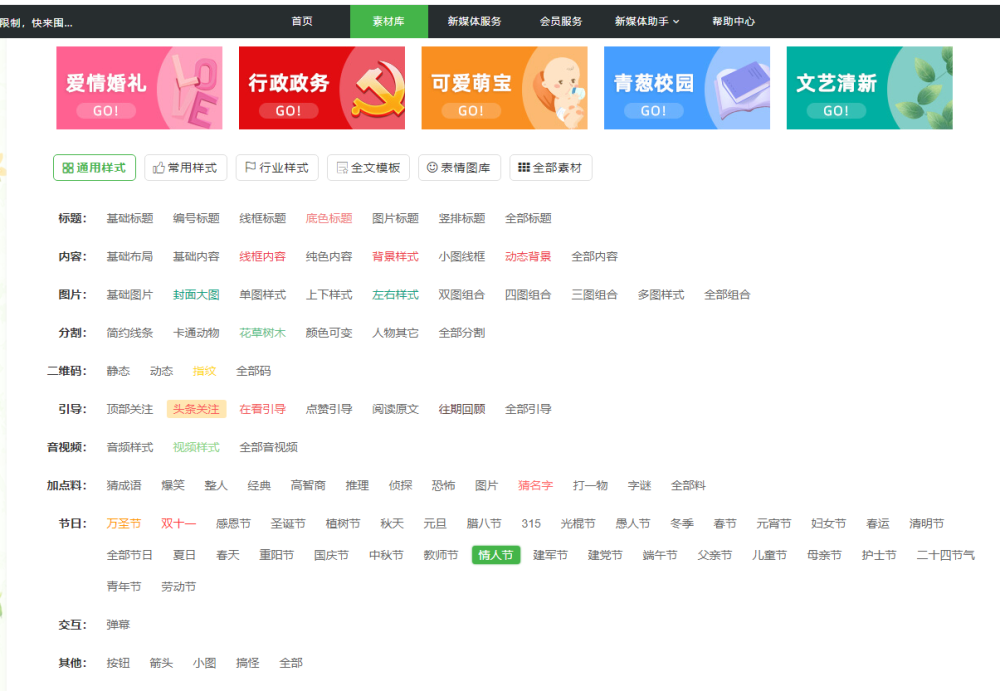Select 猜名字 in the 加点料 row
Viewport: 1000px width, 691px height.
point(535,486)
